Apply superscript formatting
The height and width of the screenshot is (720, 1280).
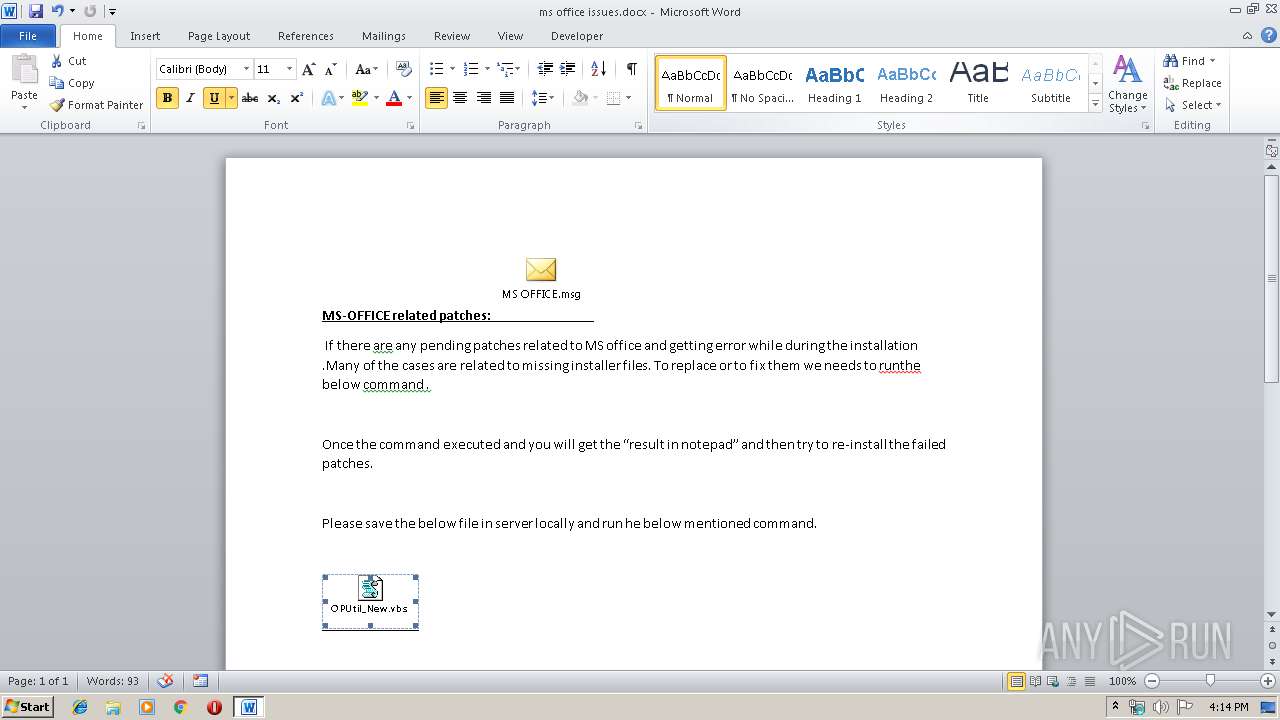tap(297, 98)
